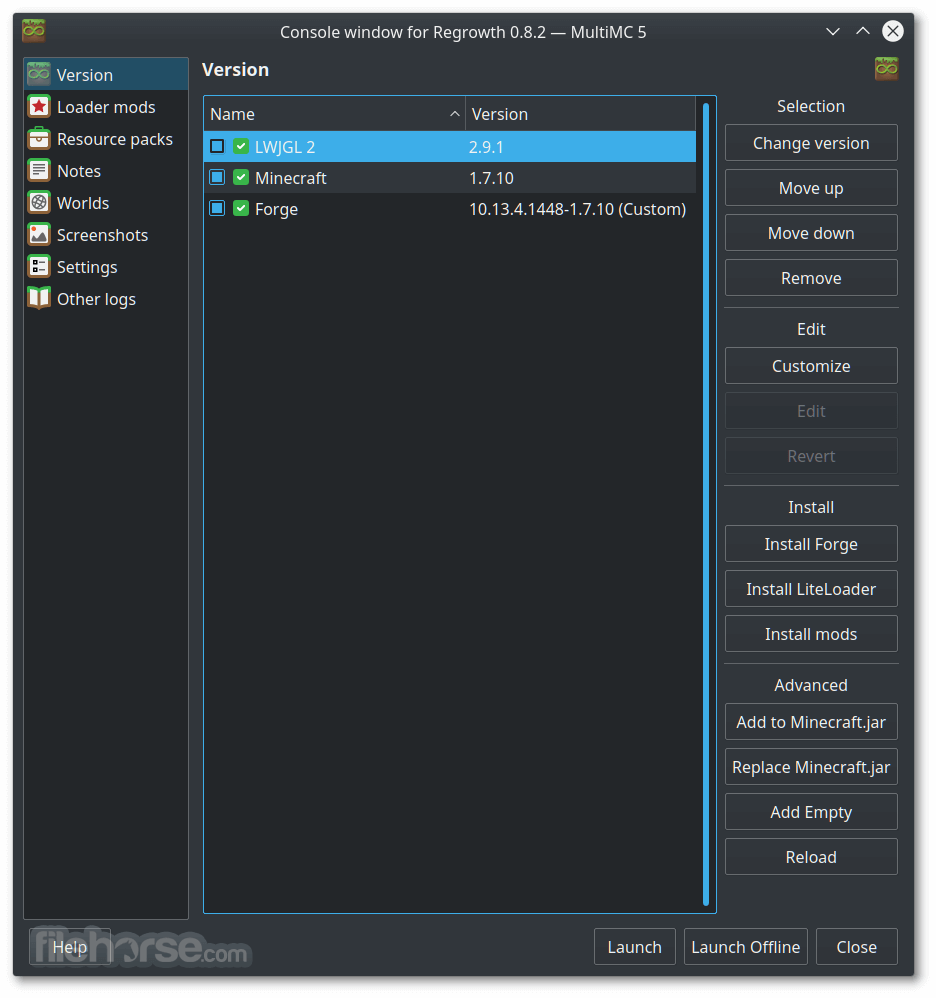Maximize the window with up chevron
936x998 pixels.
point(862,31)
